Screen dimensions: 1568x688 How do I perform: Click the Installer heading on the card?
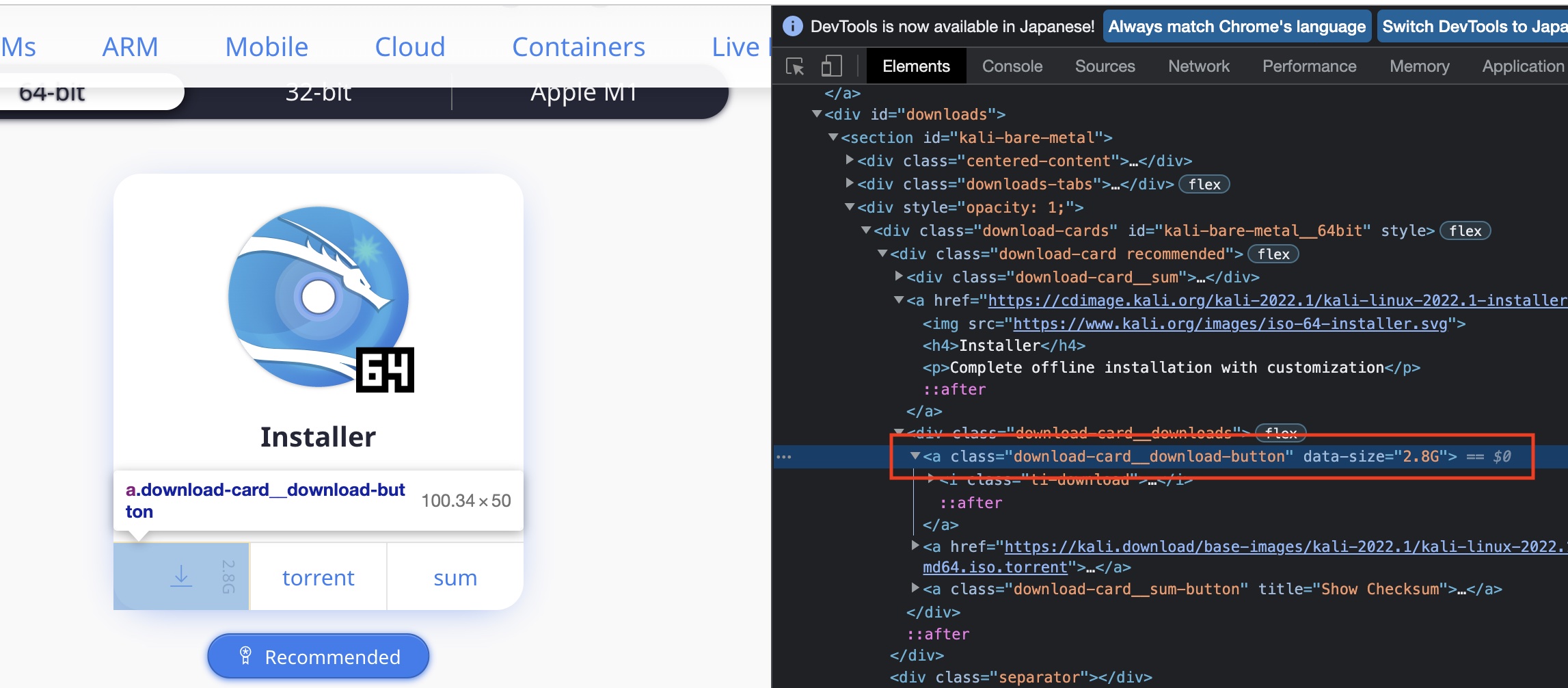coord(319,437)
